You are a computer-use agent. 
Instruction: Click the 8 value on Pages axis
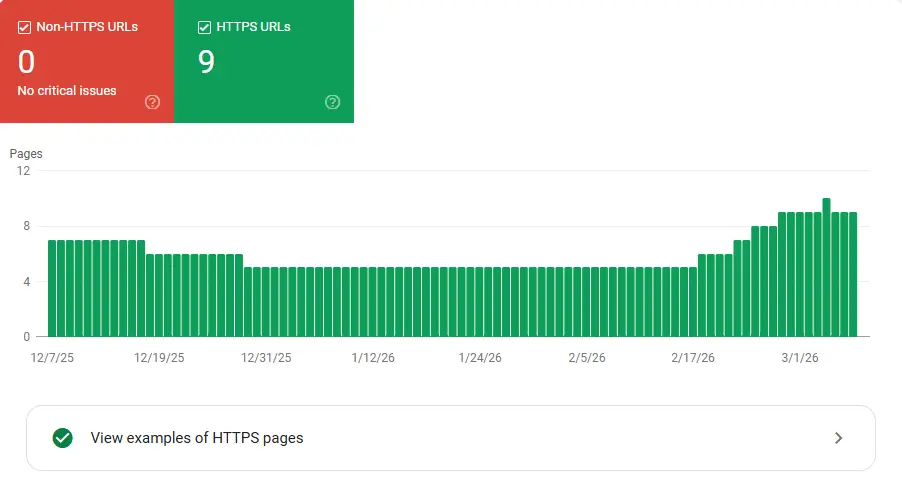(26, 226)
